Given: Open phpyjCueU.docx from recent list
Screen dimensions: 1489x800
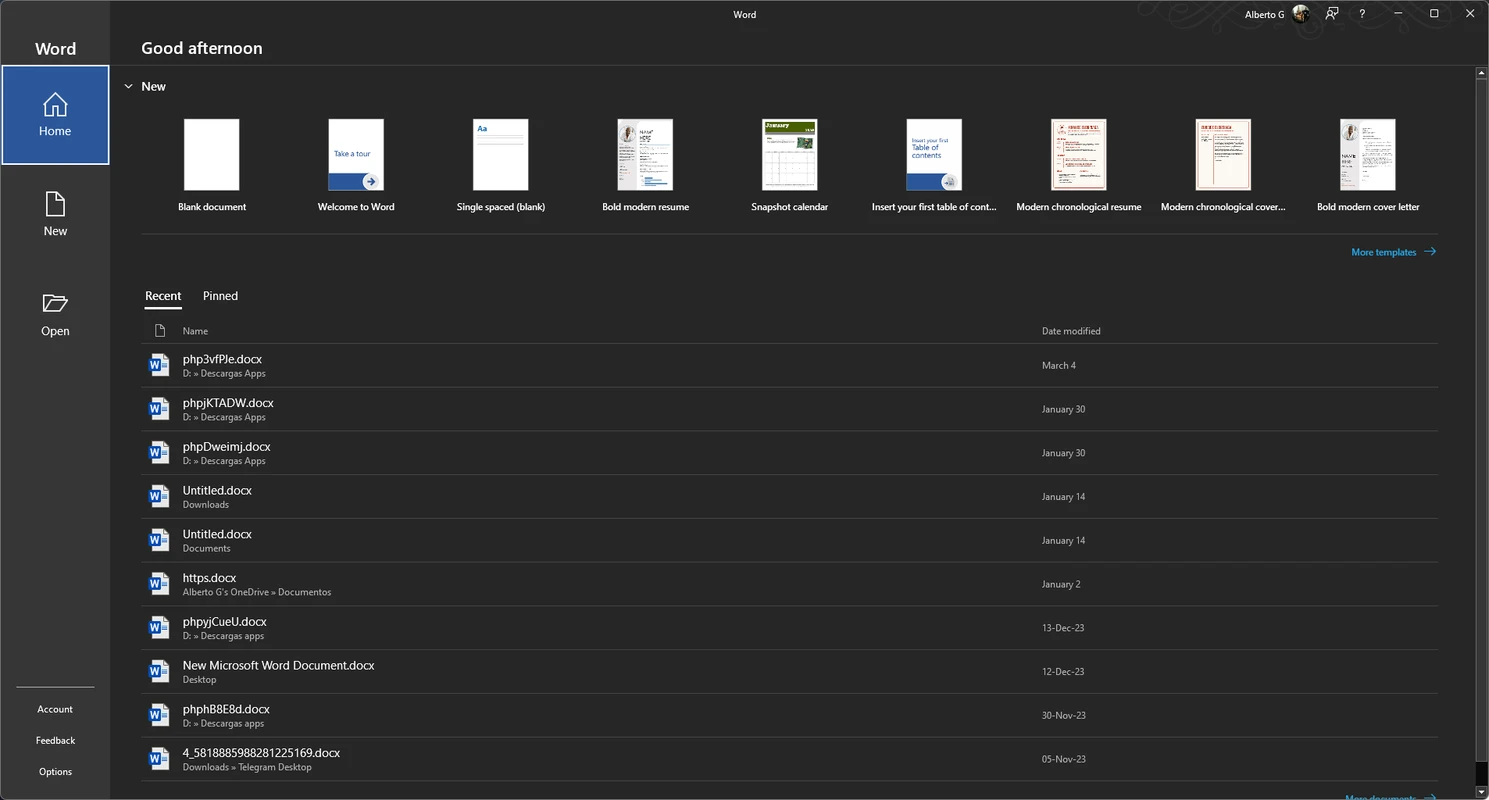Looking at the screenshot, I should tap(789, 628).
